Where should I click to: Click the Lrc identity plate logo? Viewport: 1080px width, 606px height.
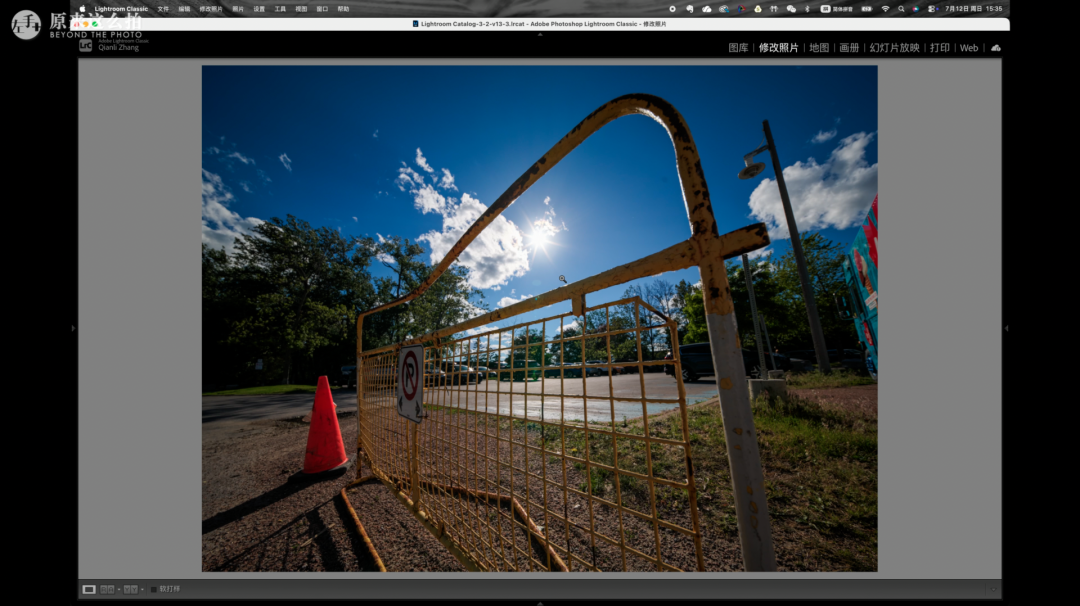pyautogui.click(x=85, y=45)
